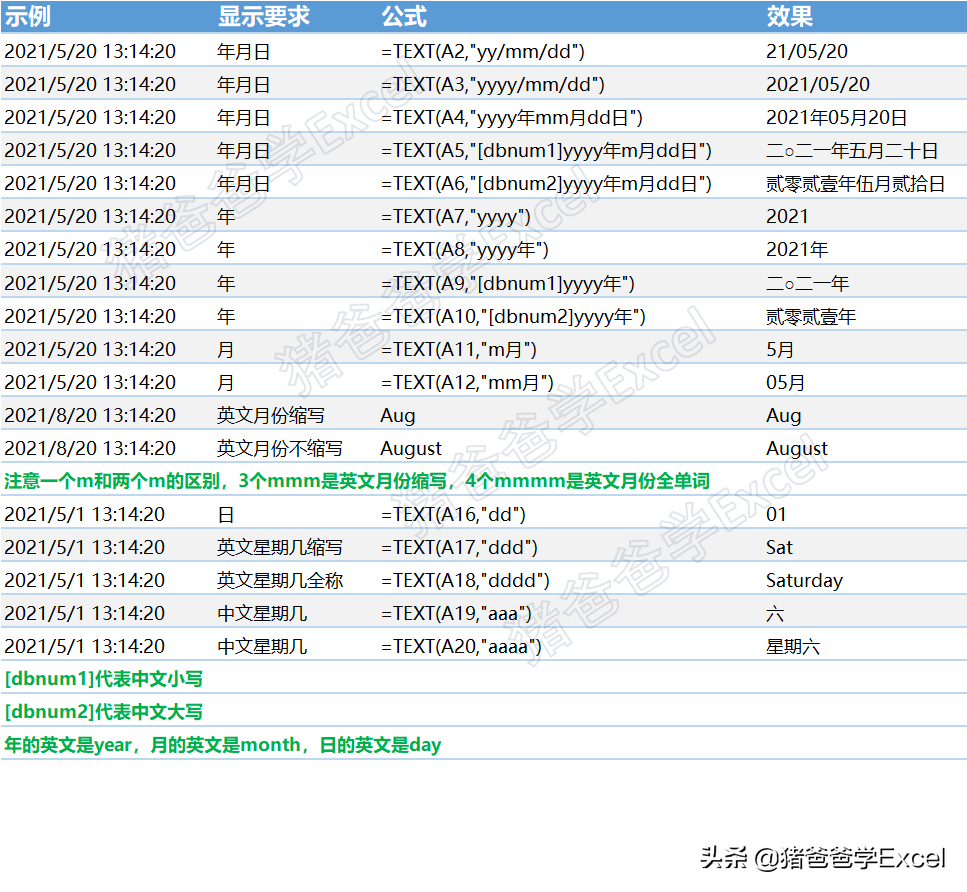
Task: Select result 贰零贰壹年 in the A10 row
Action: coord(811,316)
